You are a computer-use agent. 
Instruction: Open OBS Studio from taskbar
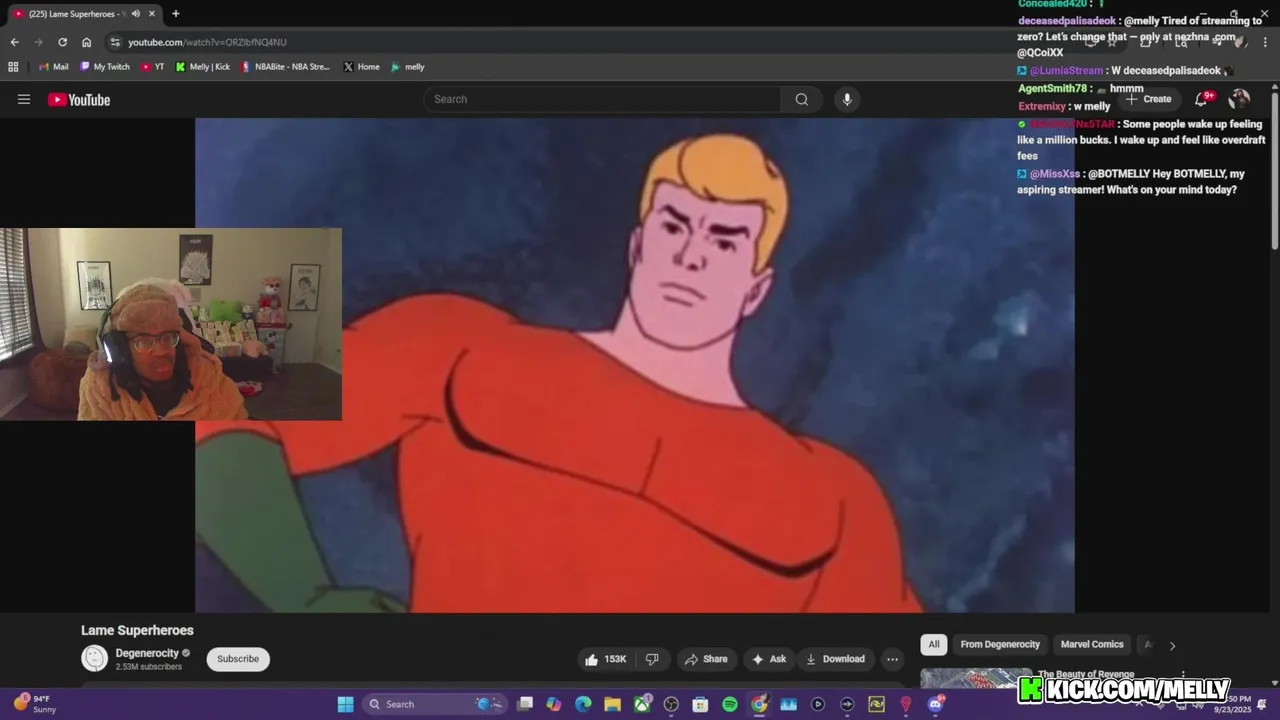671,704
